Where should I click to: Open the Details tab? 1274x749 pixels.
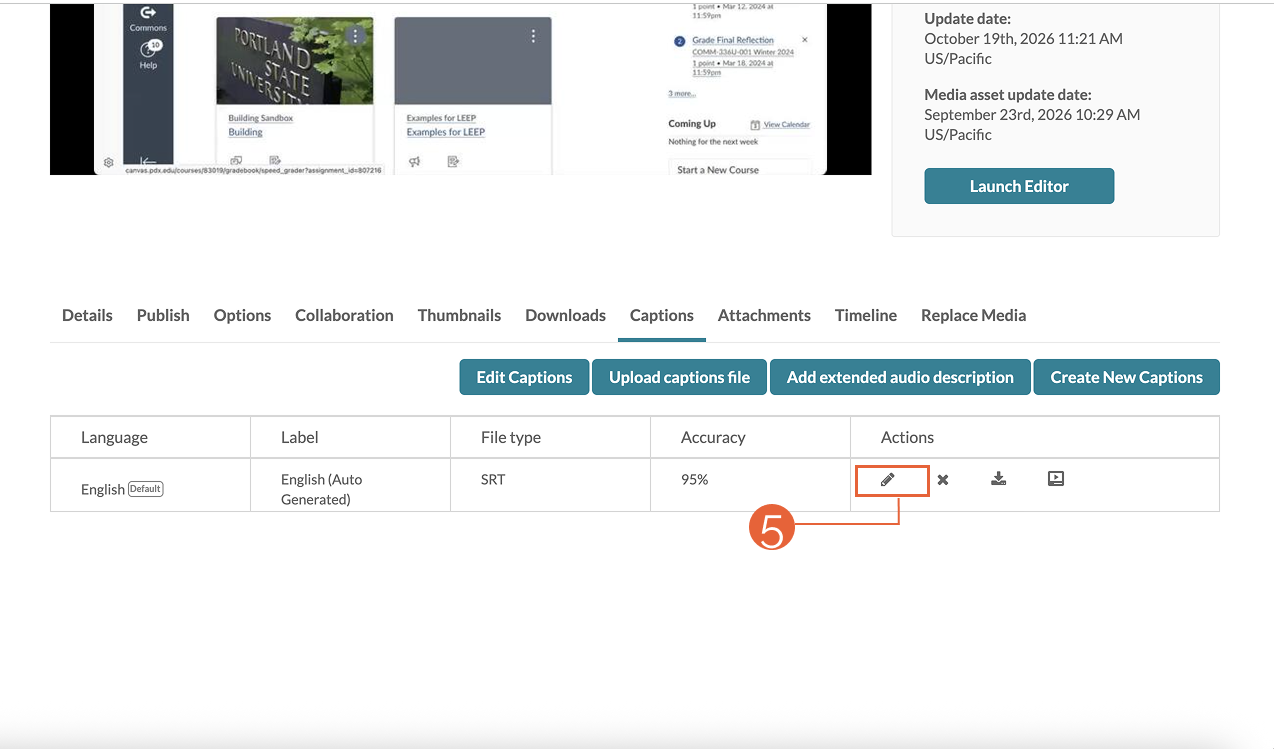(87, 315)
